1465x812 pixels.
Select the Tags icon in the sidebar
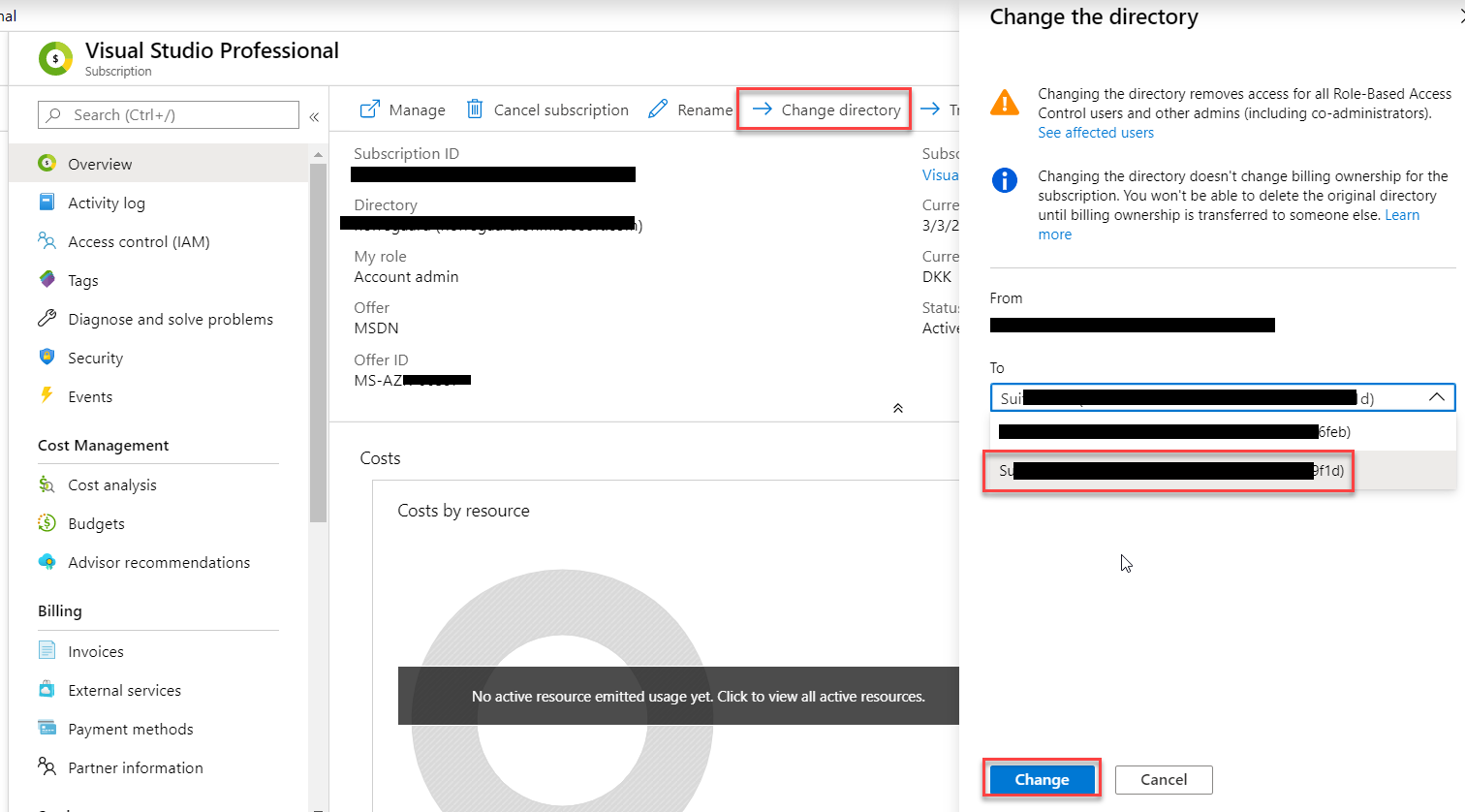[47, 280]
